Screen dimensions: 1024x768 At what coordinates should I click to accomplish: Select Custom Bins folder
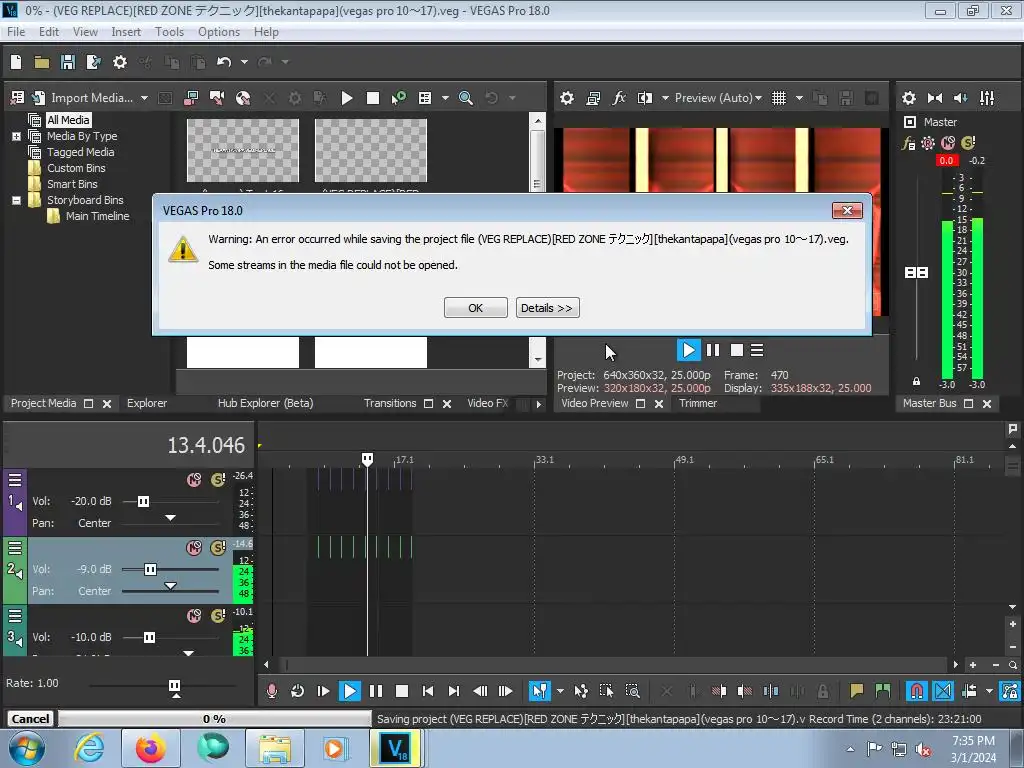pyautogui.click(x=76, y=168)
